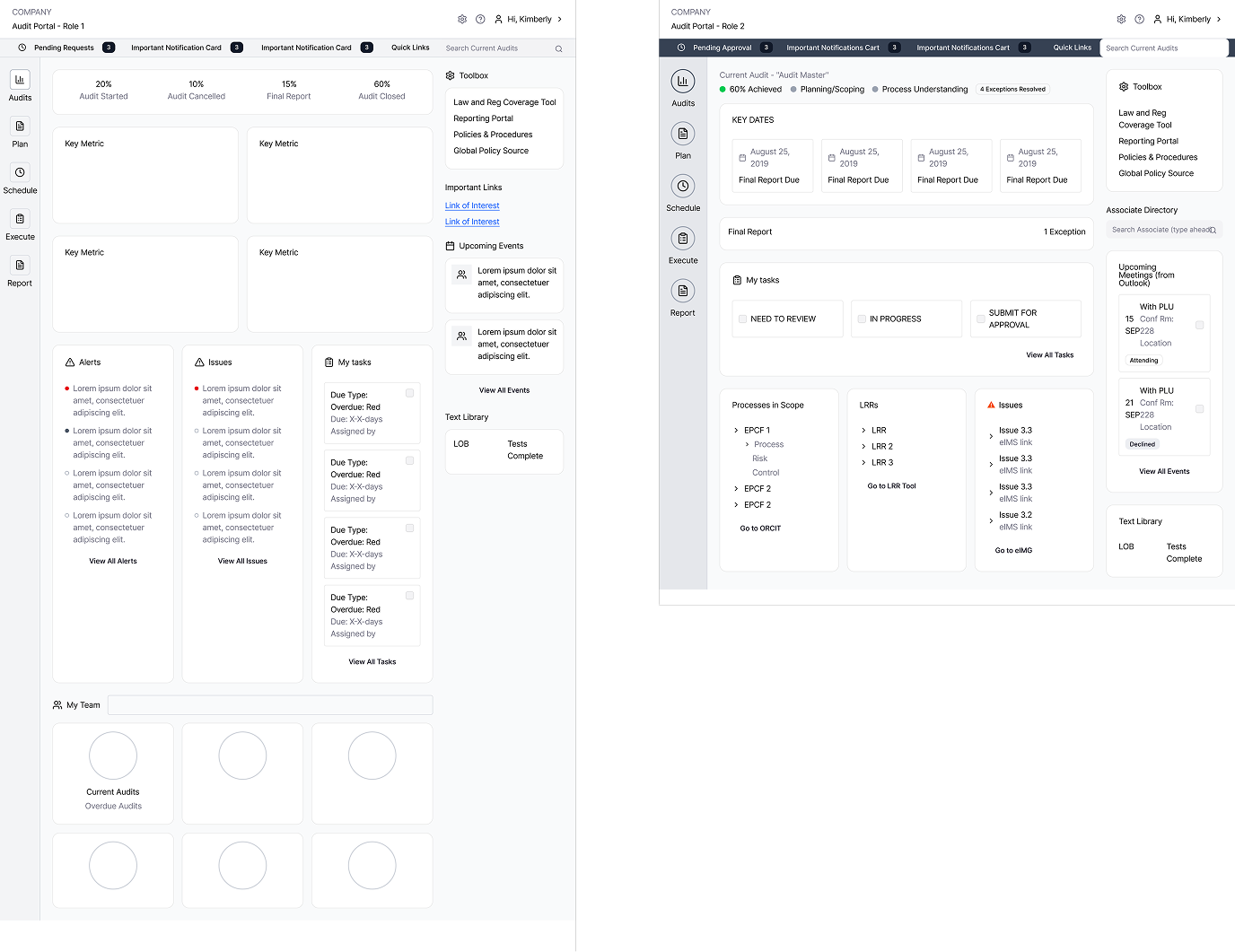Click View All Alerts
Viewport: 1235px width, 952px height.
(113, 562)
